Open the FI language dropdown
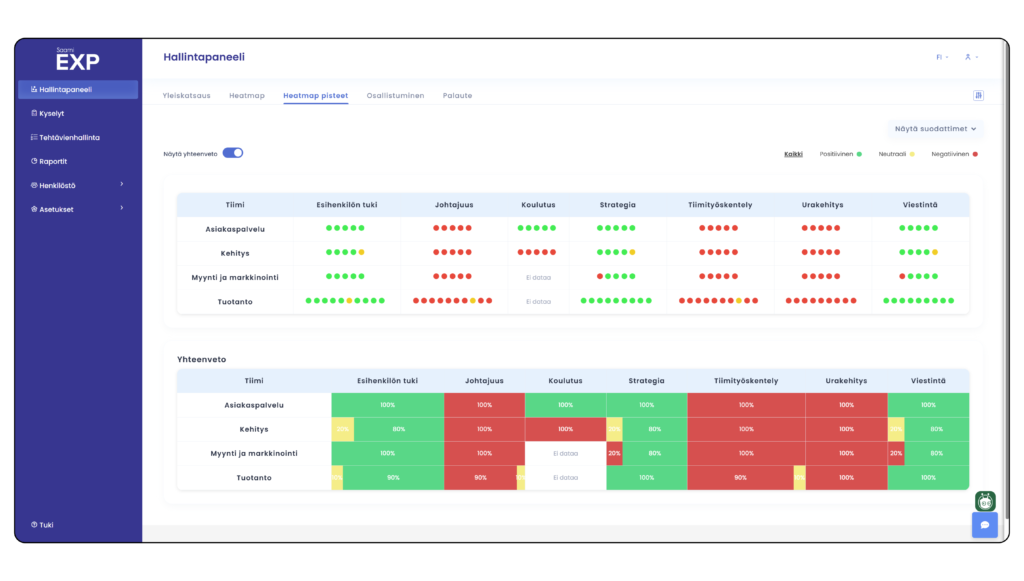 click(x=942, y=57)
